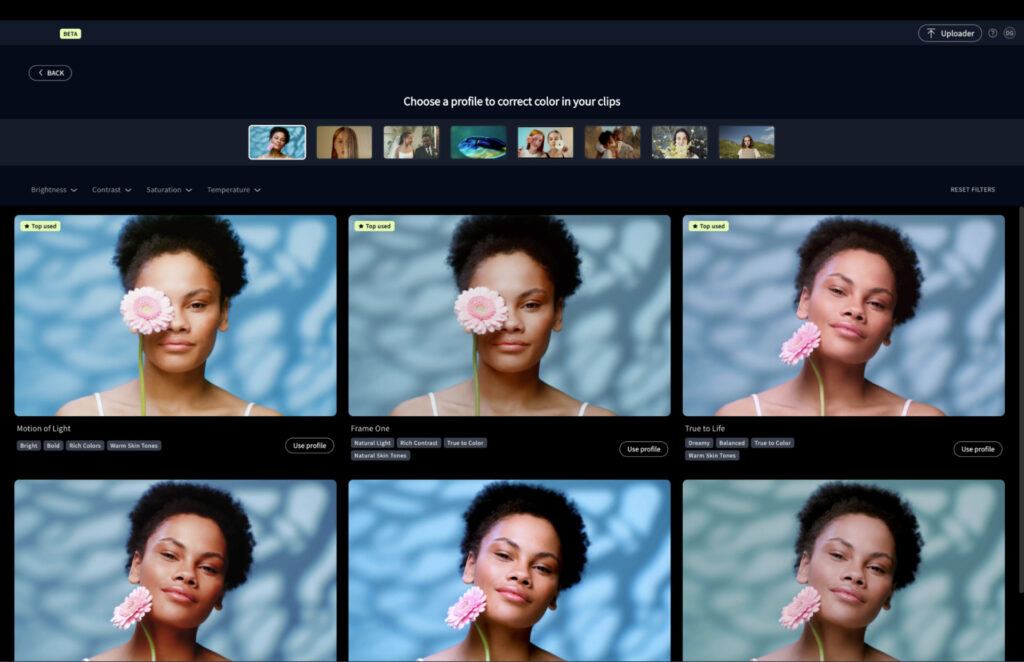Click the Dreamy tag under True to Life

(x=698, y=443)
